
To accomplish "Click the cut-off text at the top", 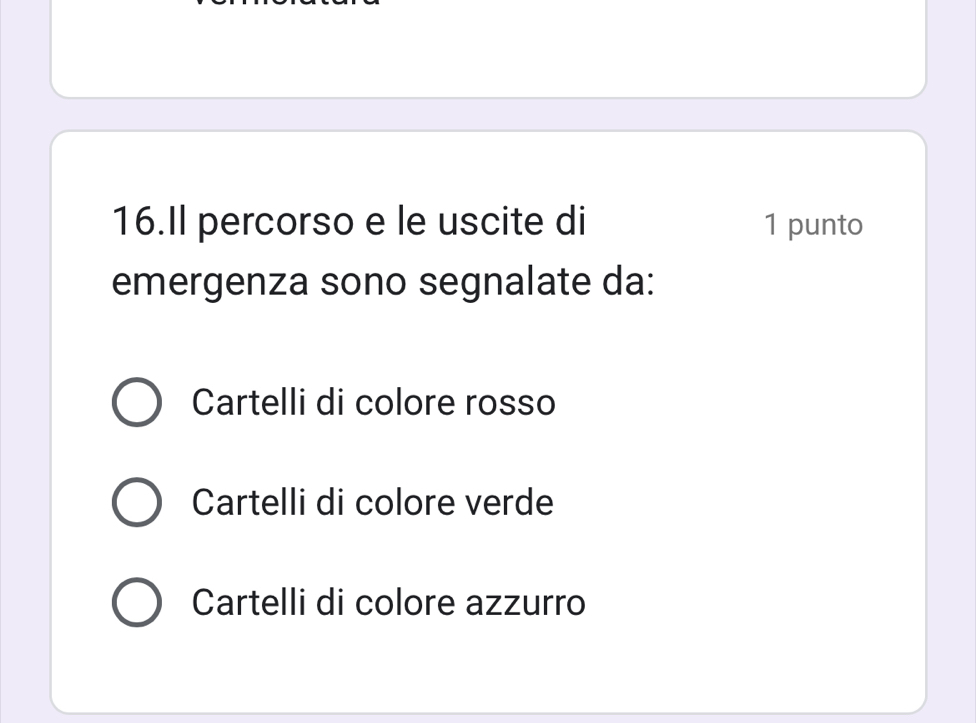I will click(286, 4).
